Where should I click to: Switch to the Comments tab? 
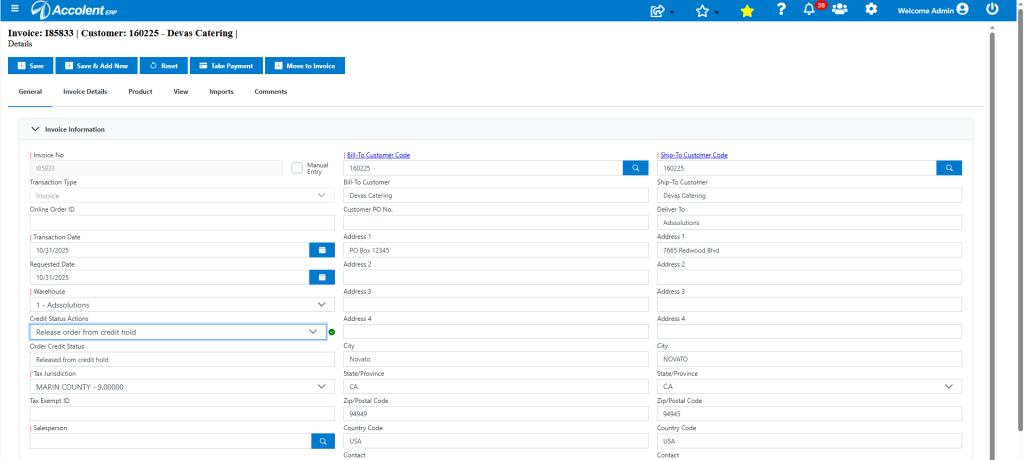tap(270, 91)
